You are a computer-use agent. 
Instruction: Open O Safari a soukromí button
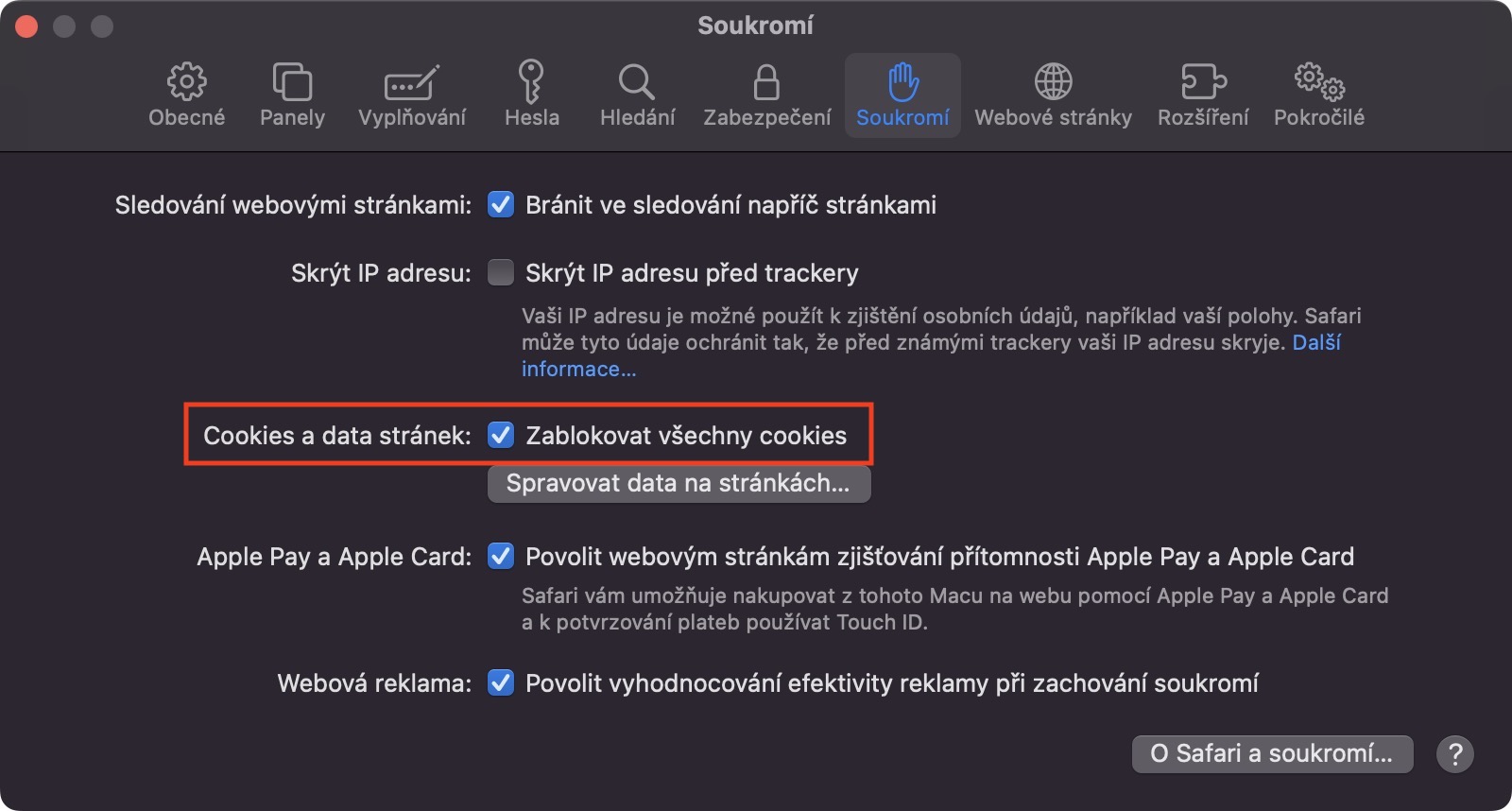tap(1272, 754)
